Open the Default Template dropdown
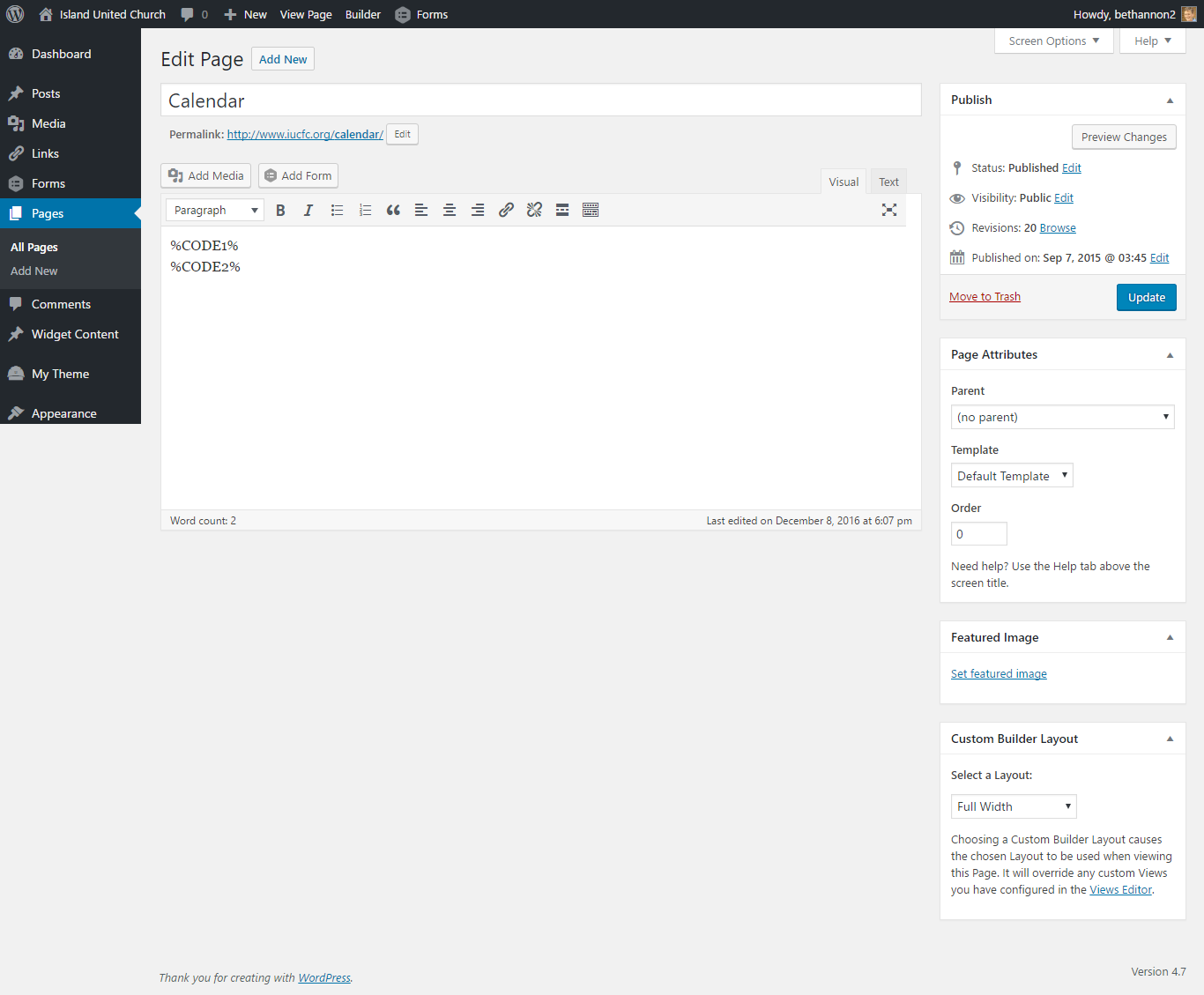Viewport: 1204px width, 995px height. click(x=1012, y=476)
